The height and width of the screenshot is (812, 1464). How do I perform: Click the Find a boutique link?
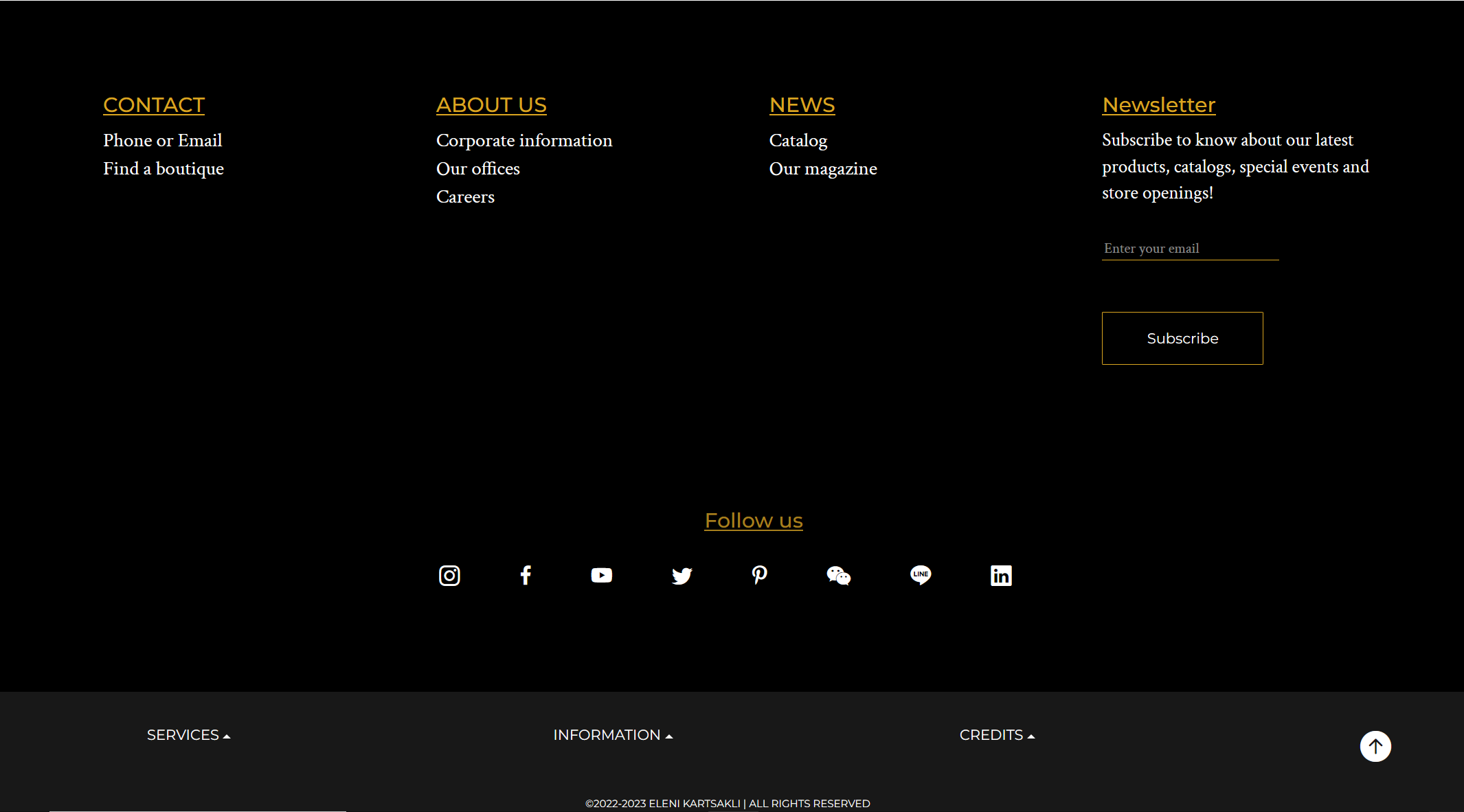[x=164, y=169]
